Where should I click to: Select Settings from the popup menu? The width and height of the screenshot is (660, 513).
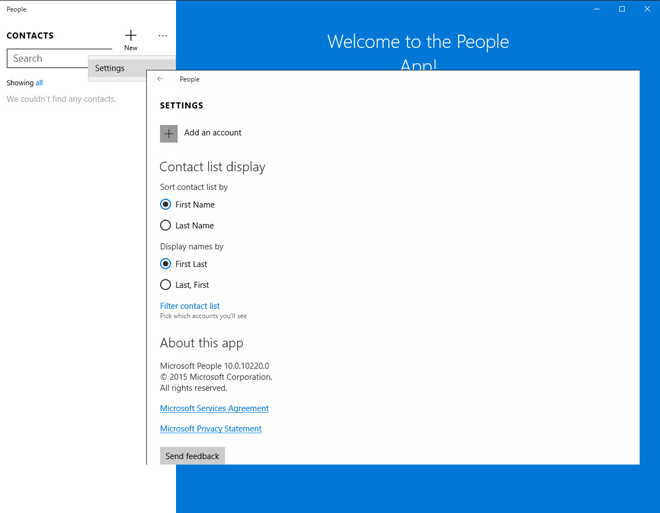pyautogui.click(x=111, y=68)
